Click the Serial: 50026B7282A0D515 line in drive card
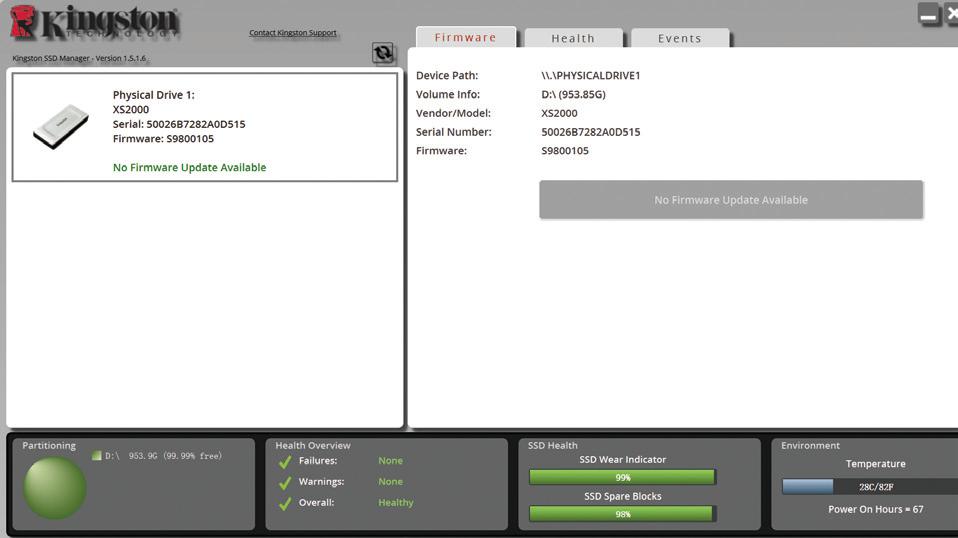The height and width of the screenshot is (538, 958). coord(179,124)
